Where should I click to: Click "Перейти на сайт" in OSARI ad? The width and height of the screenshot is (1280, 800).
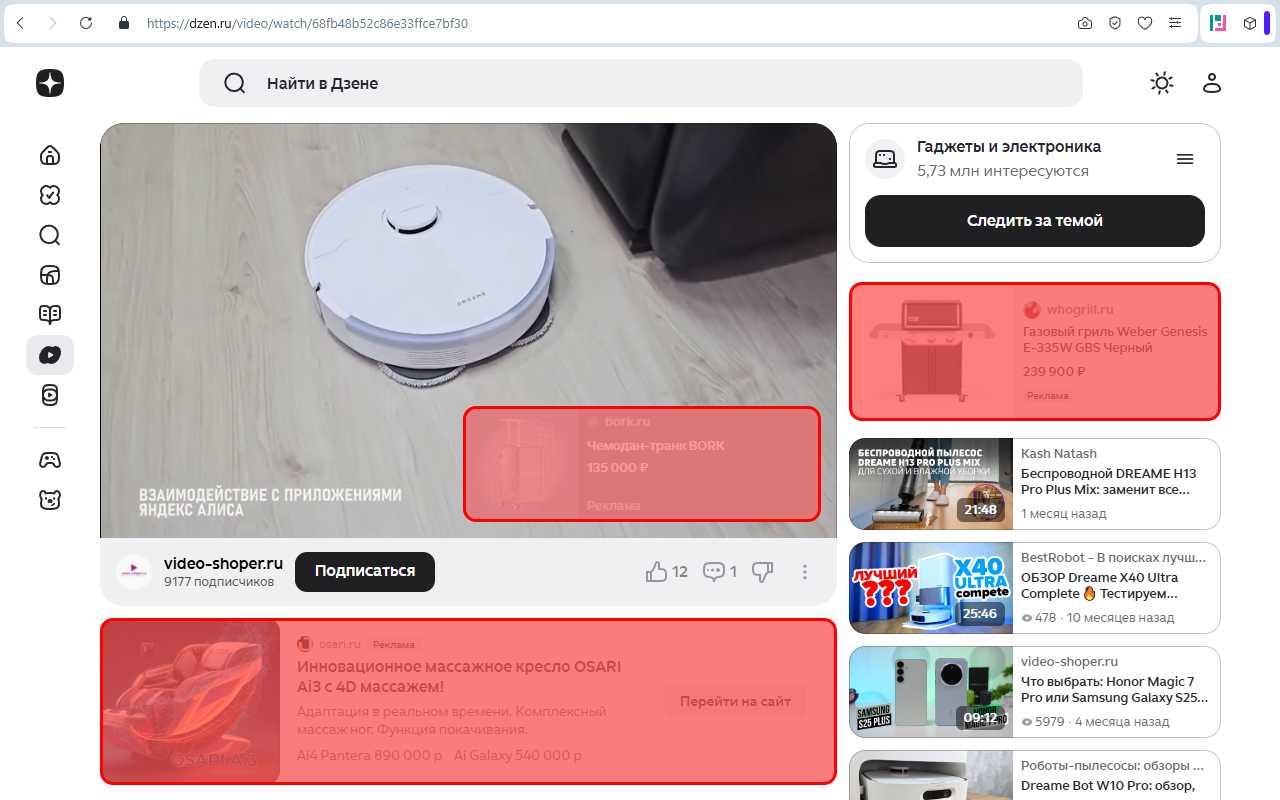coord(735,701)
